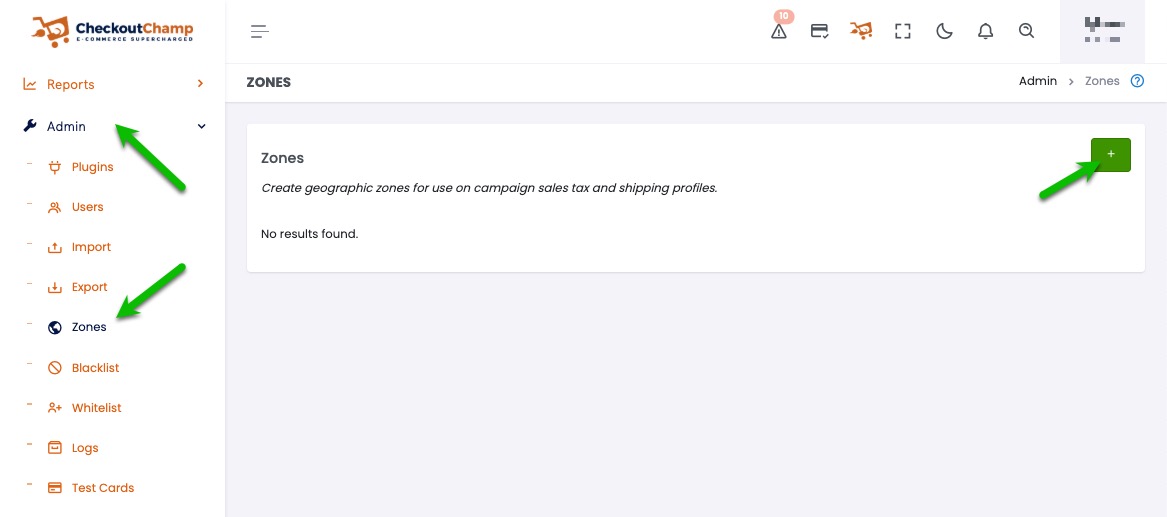Go to Plugins in the sidebar
1167x517 pixels.
coord(92,167)
